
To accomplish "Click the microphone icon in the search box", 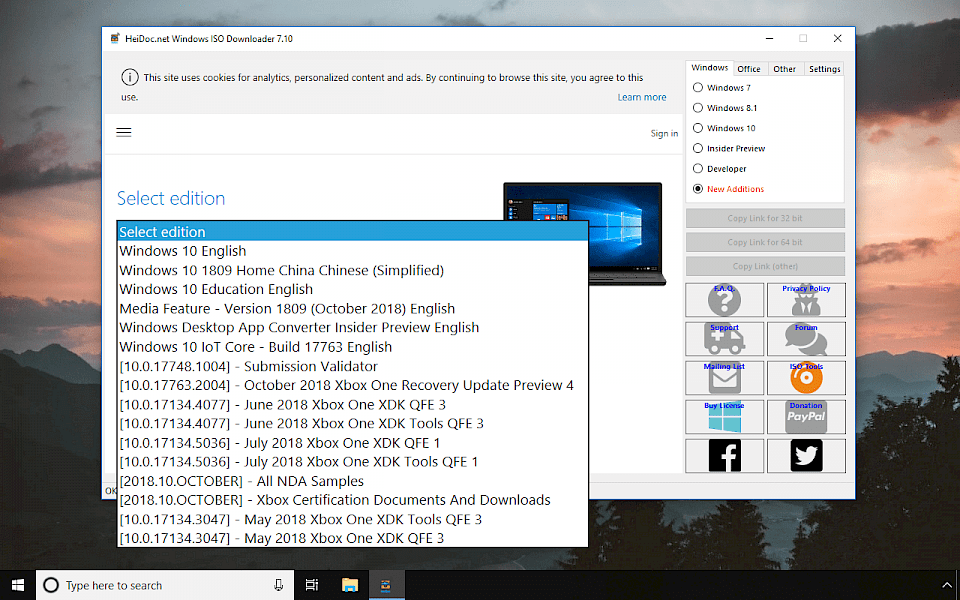I will [x=279, y=585].
